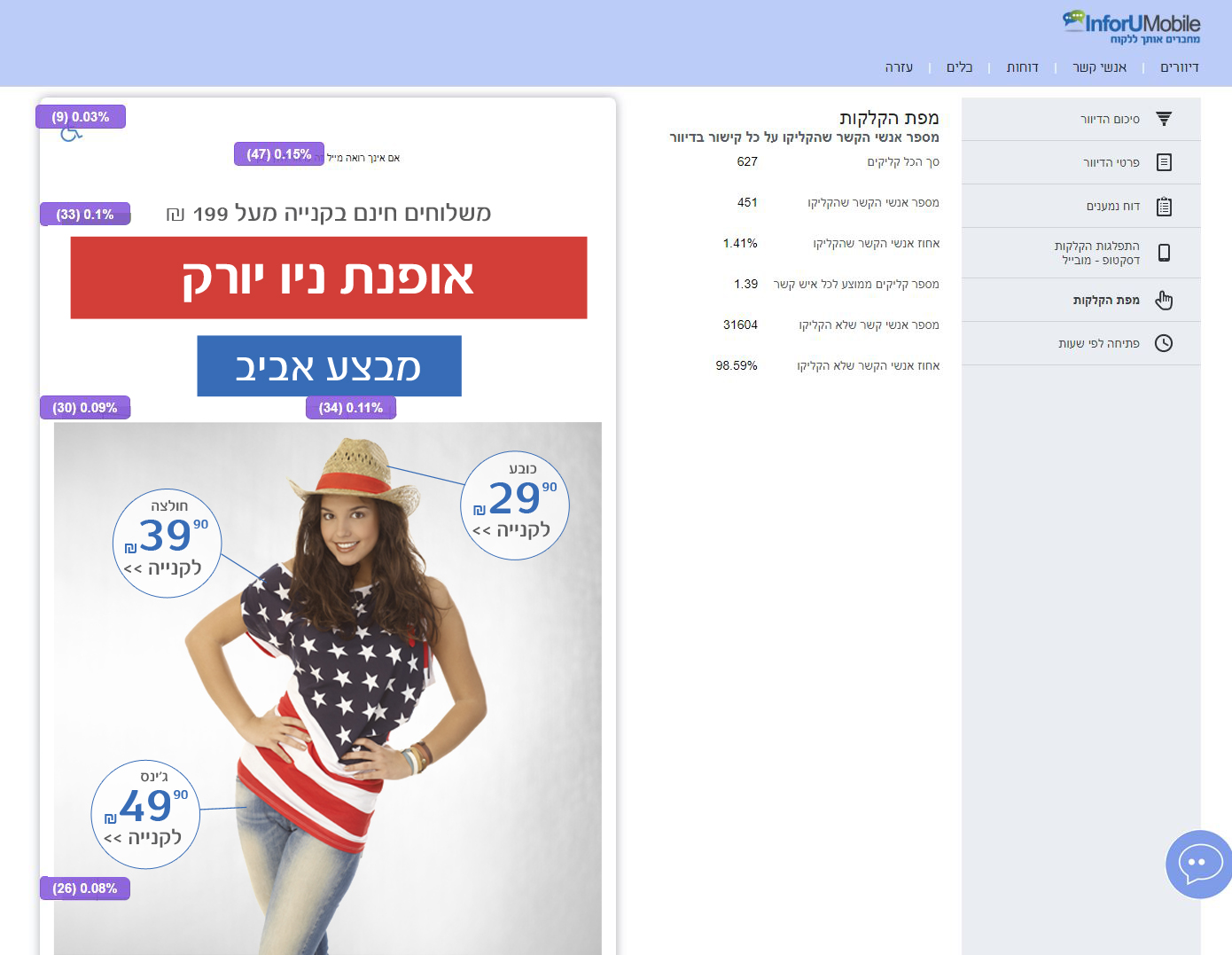Click the מספר קליקים ממוצע לכל איש קשר label
This screenshot has height=955, width=1232.
tap(856, 284)
